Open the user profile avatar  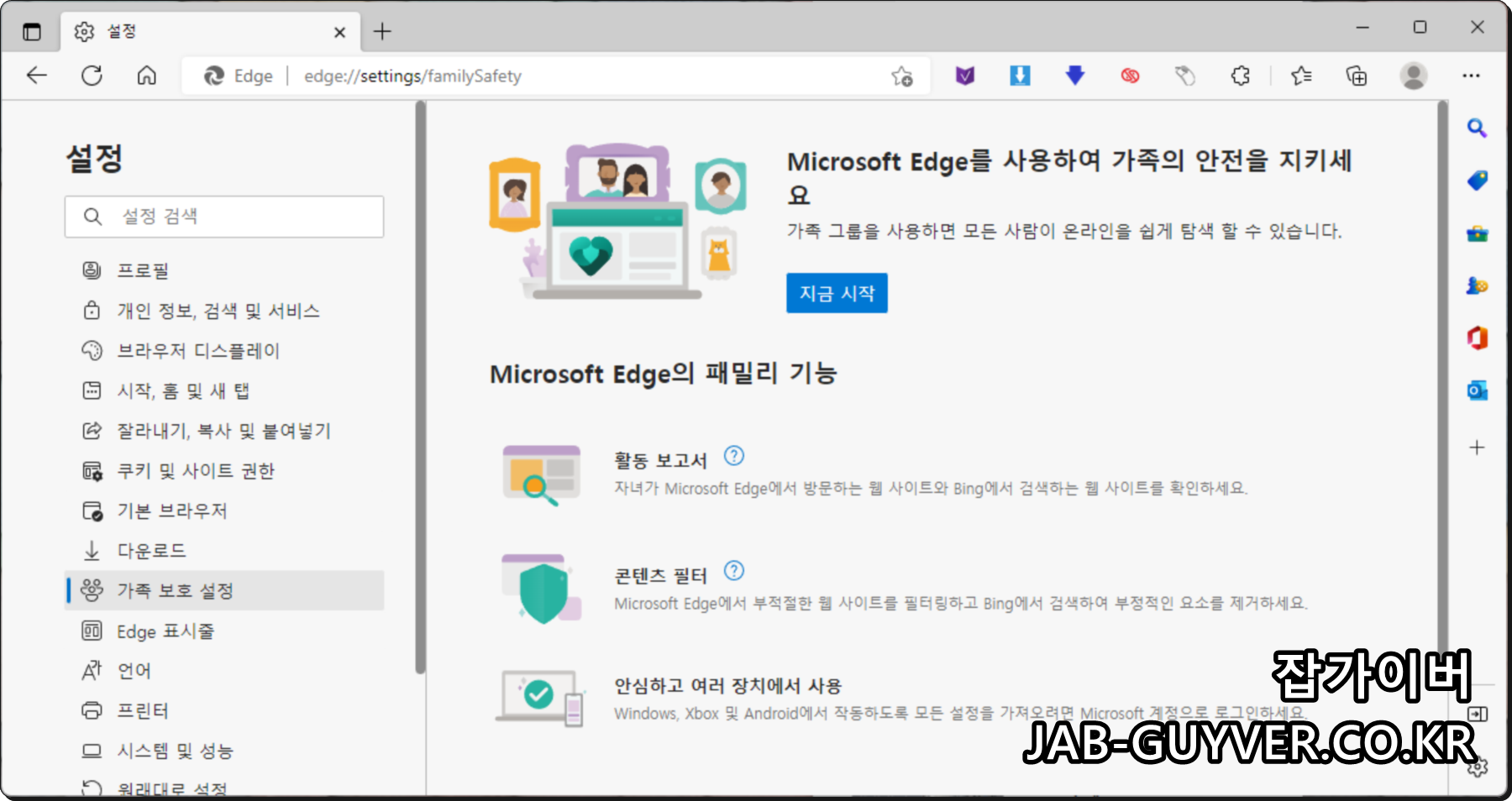pyautogui.click(x=1414, y=76)
